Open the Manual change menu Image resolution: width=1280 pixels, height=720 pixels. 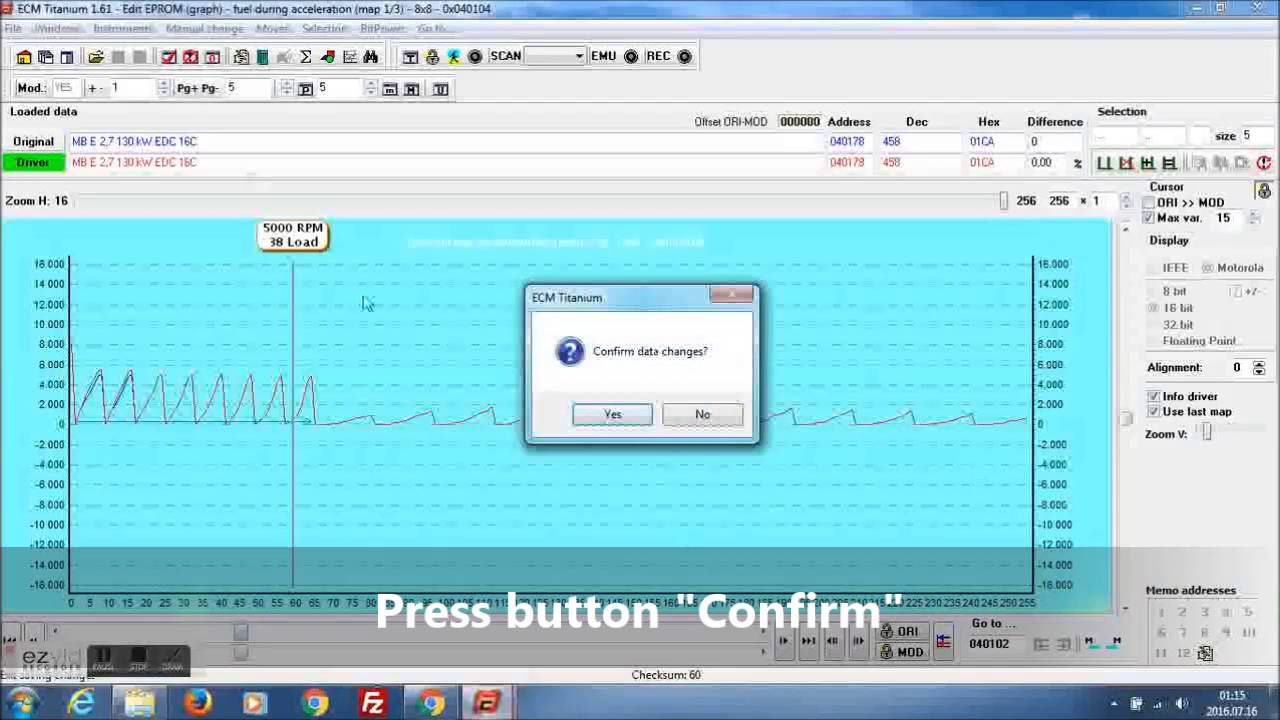click(204, 28)
